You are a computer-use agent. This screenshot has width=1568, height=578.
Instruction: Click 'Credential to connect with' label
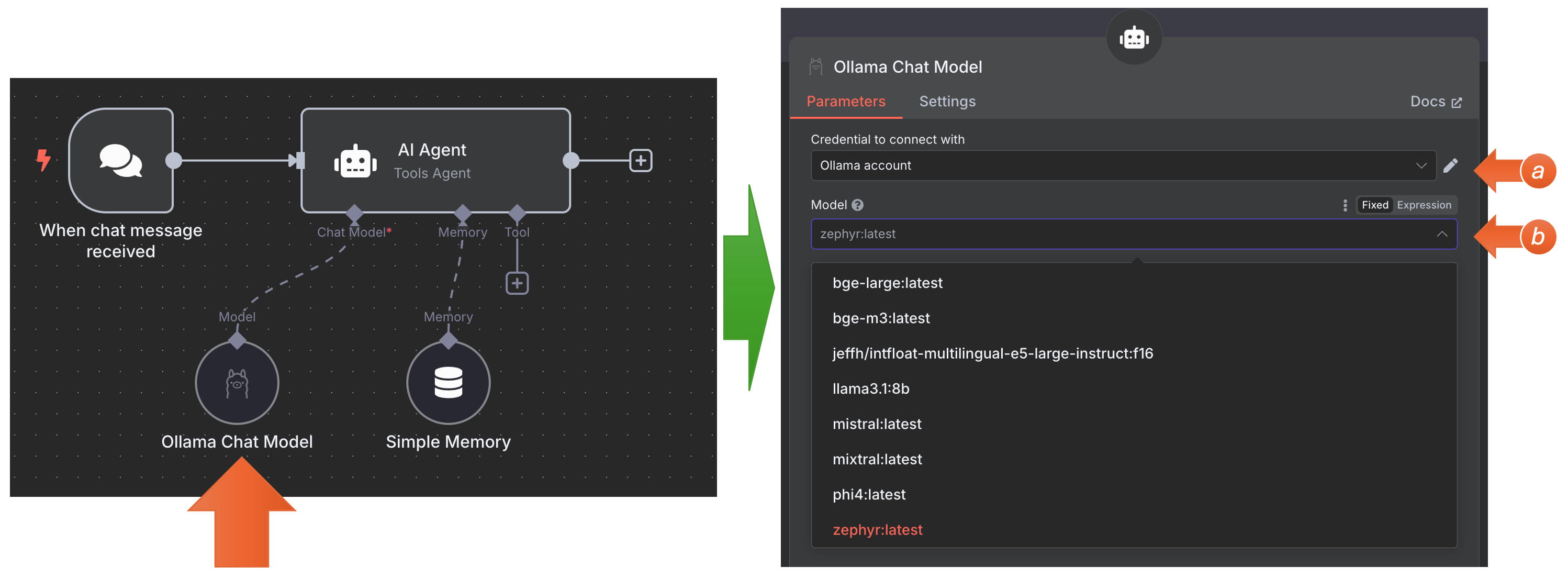click(x=888, y=139)
